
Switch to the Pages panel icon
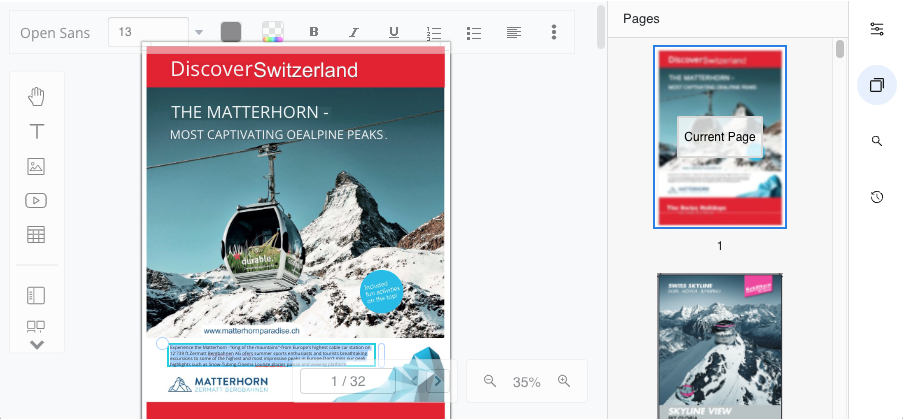click(x=877, y=85)
